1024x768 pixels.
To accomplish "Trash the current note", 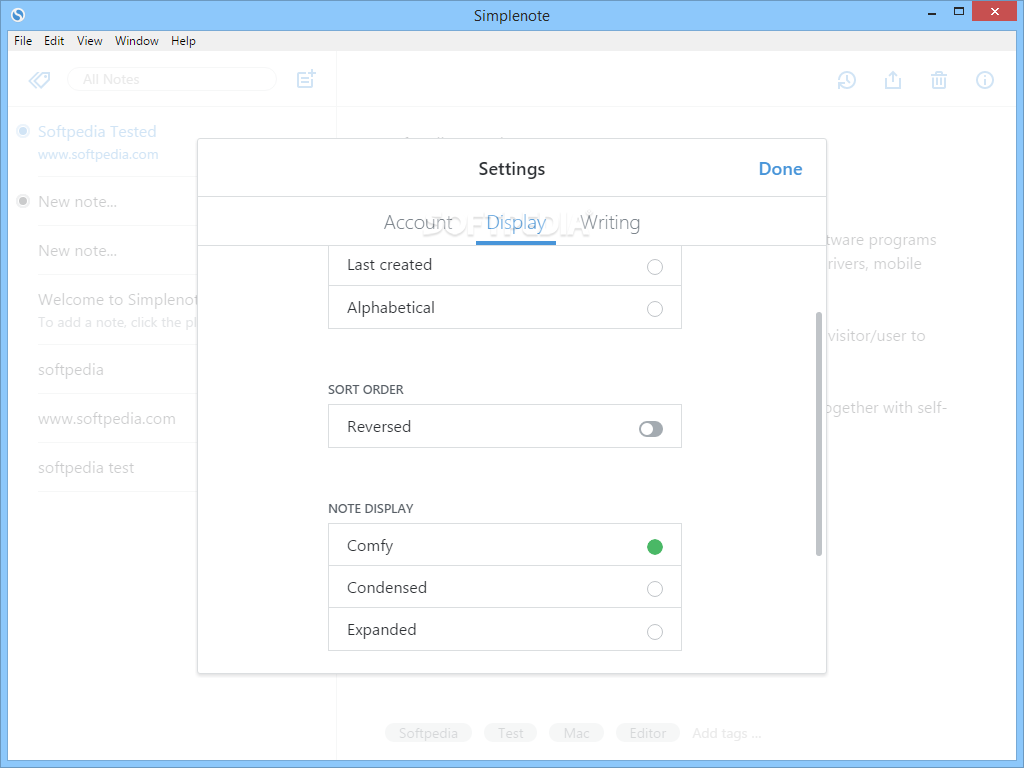I will (939, 80).
